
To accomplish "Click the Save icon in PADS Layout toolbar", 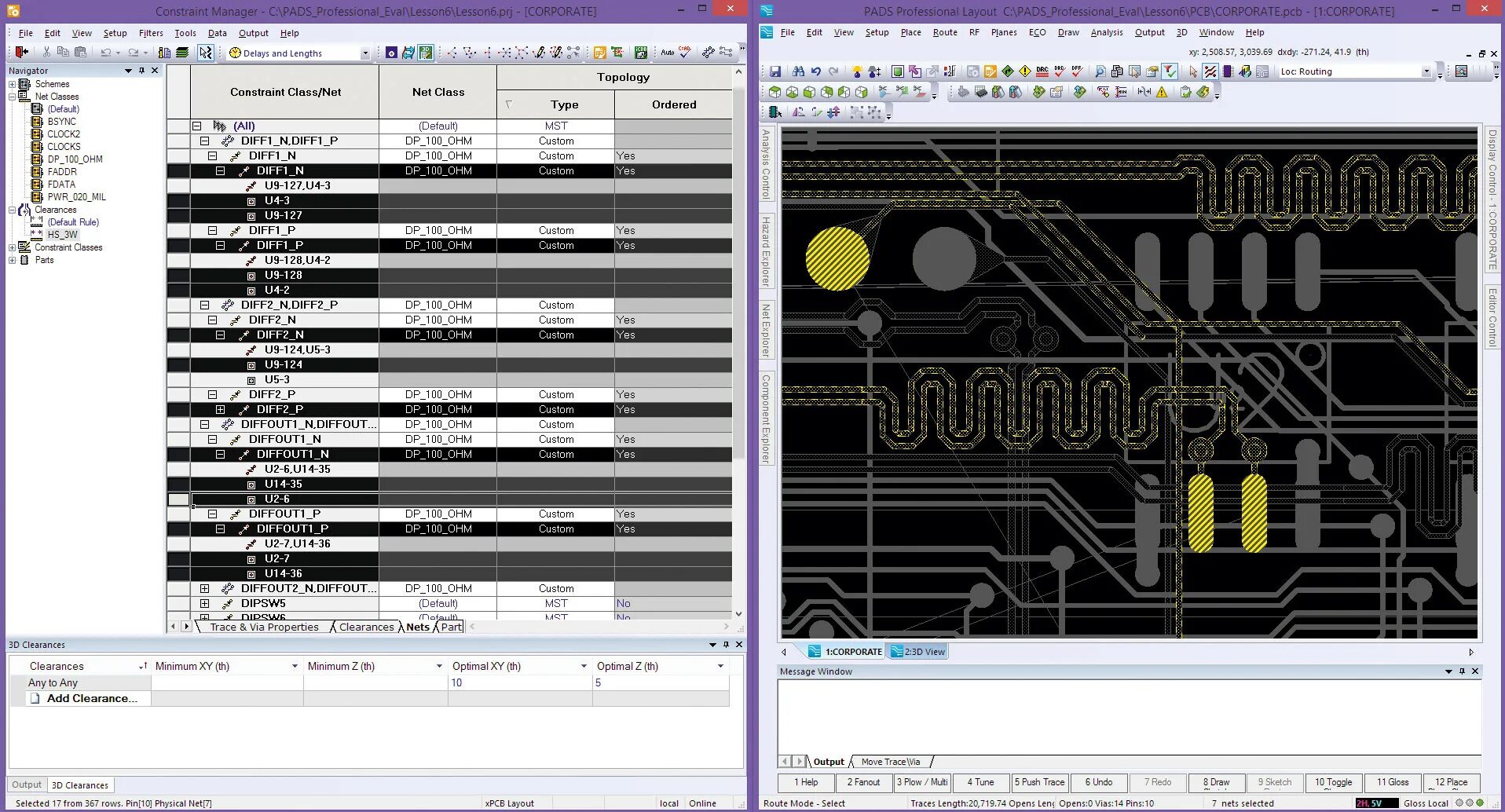I will [774, 71].
